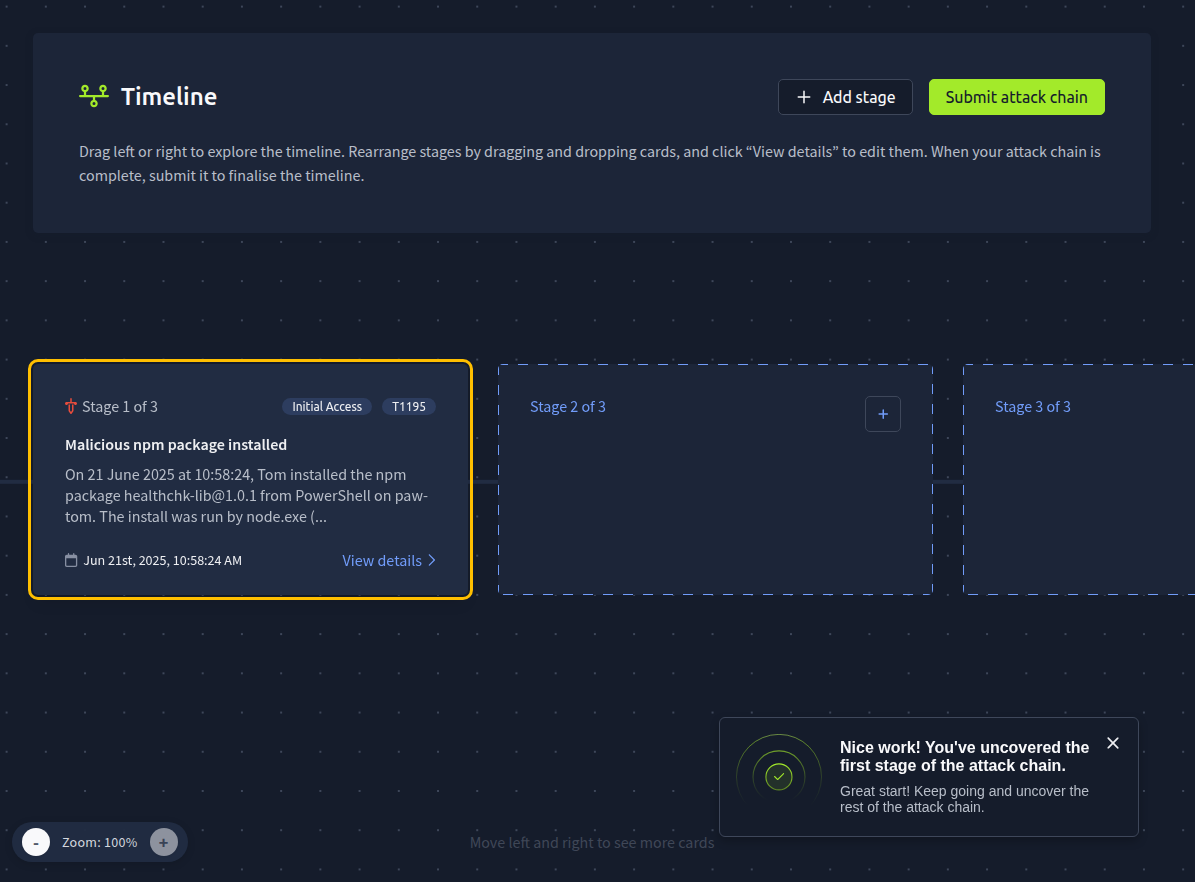1195x882 pixels.
Task: Submit the attack chain
Action: (x=1017, y=97)
